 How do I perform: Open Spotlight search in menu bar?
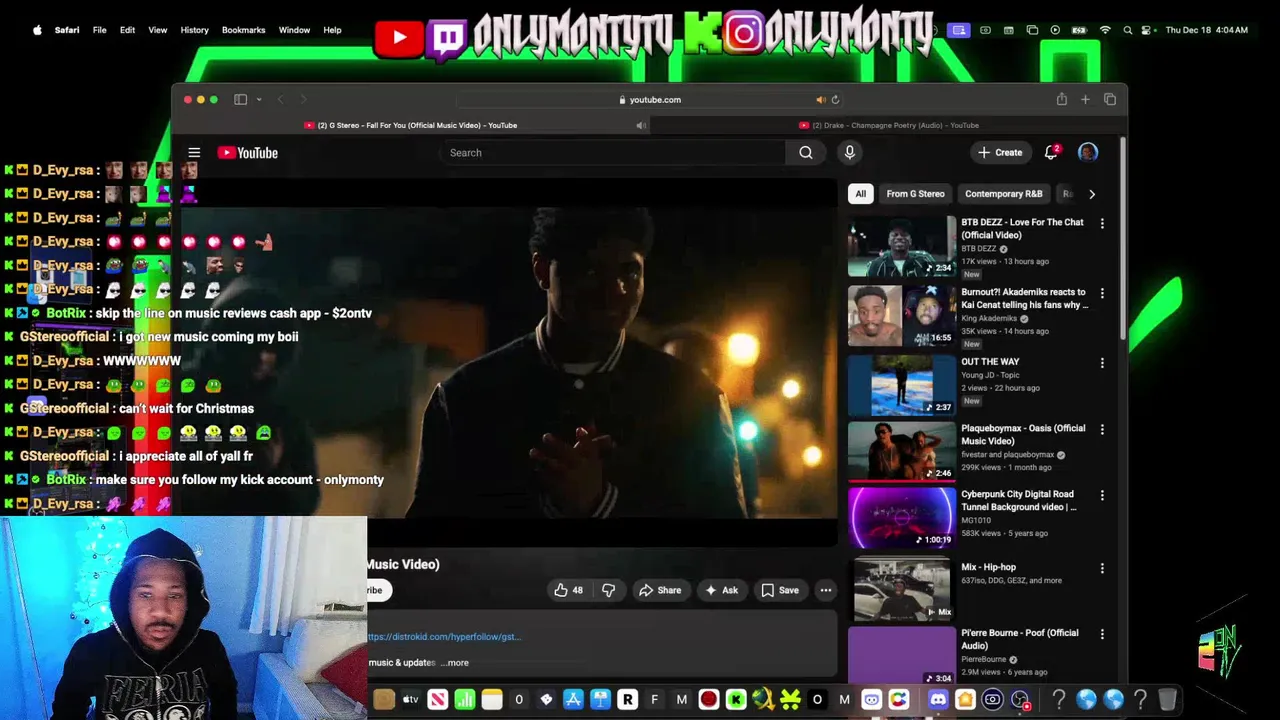(x=1128, y=30)
